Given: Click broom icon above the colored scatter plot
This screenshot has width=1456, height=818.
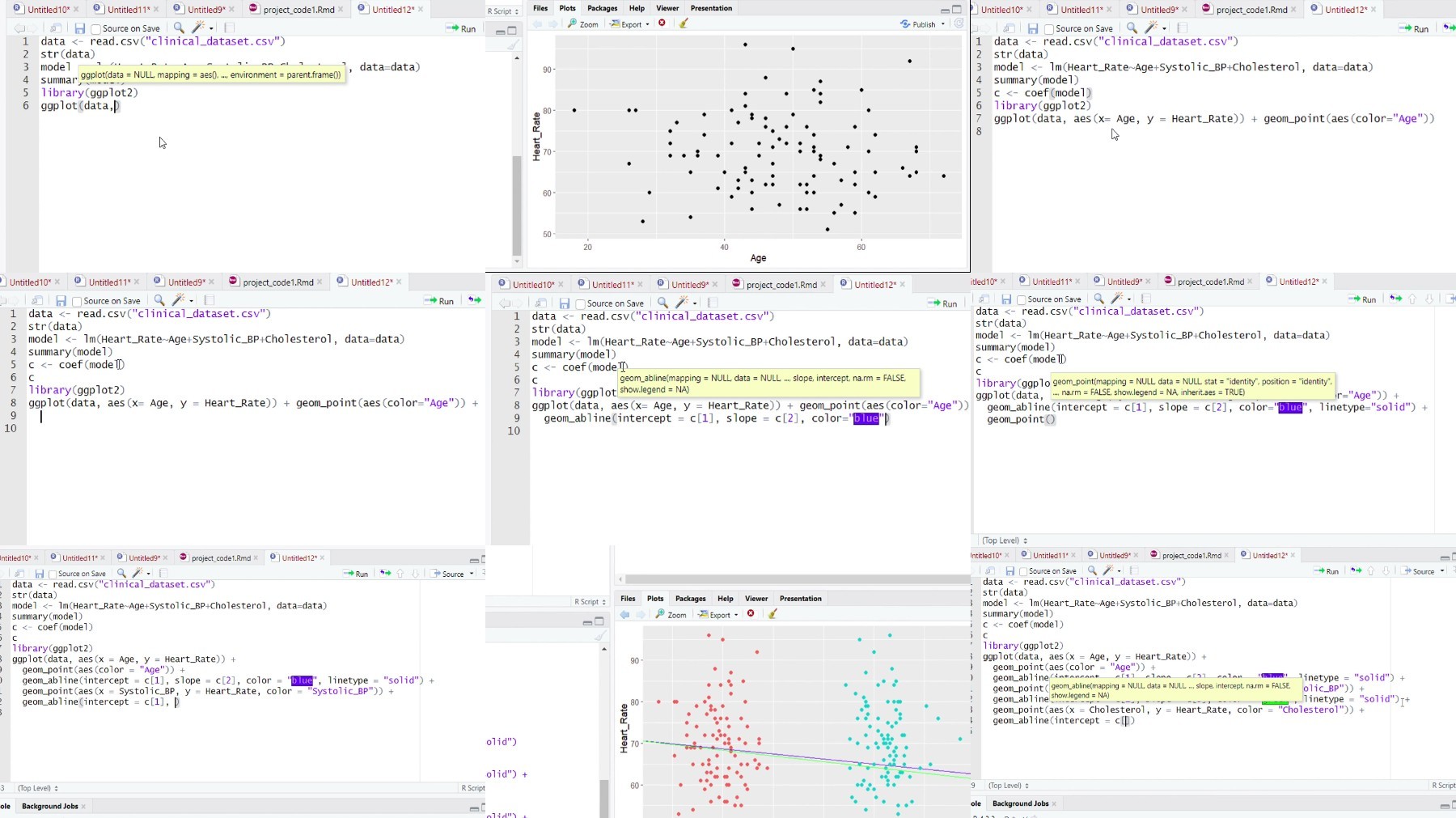Looking at the screenshot, I should pos(772,614).
